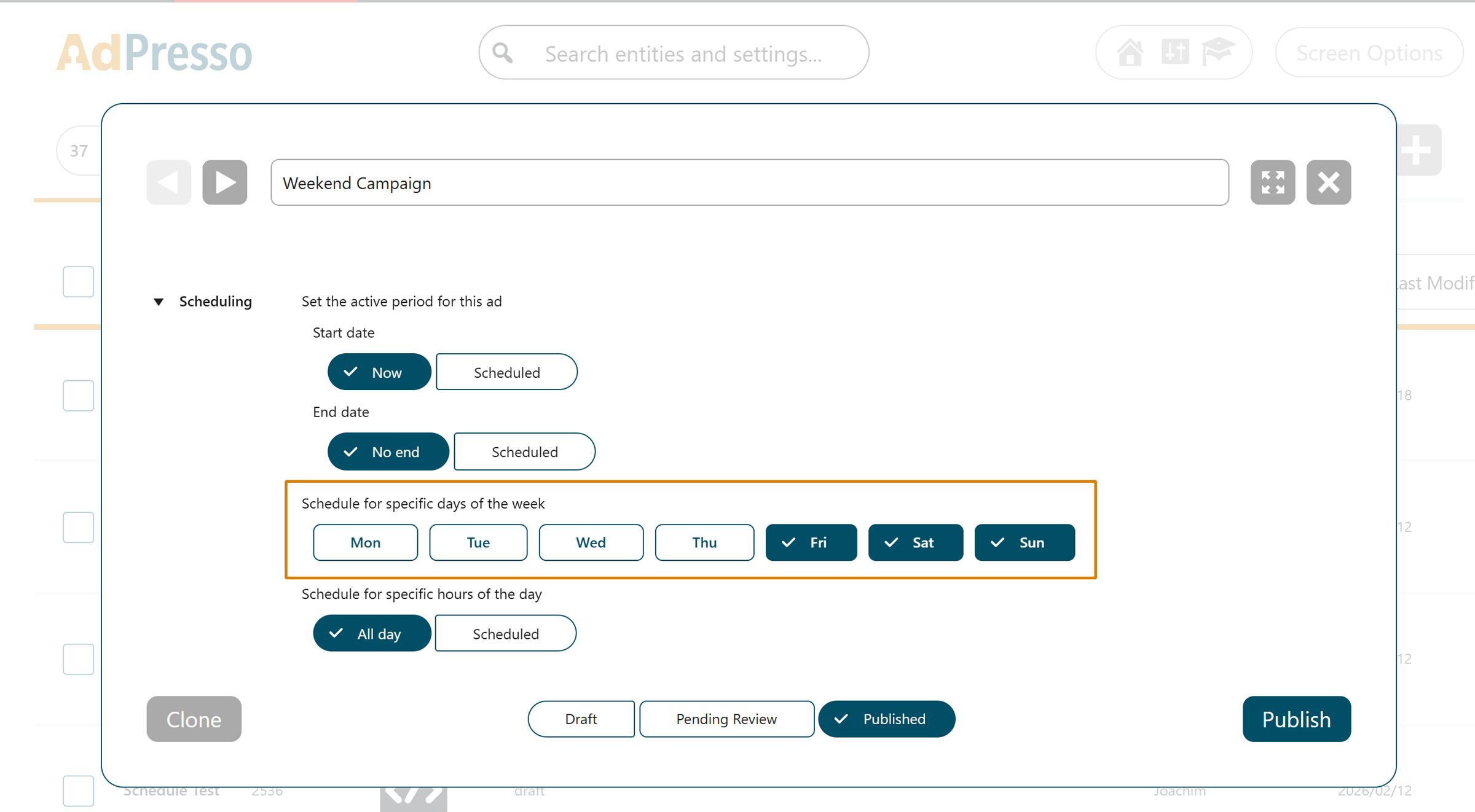Disable Saturday in the weekly schedule
The height and width of the screenshot is (812, 1475).
(x=915, y=542)
